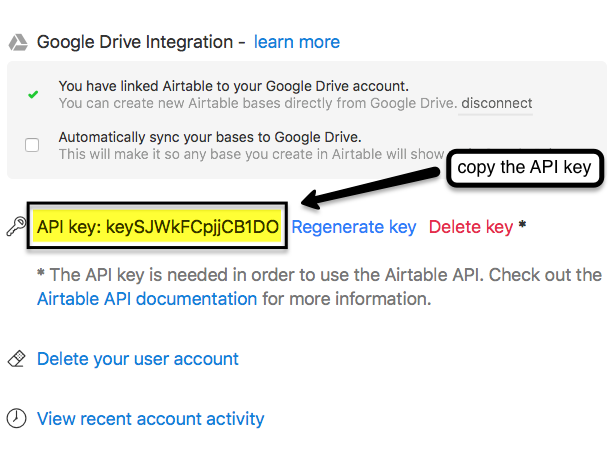Select the highlighted API key text
This screenshot has height=458, width=615.
[158, 227]
